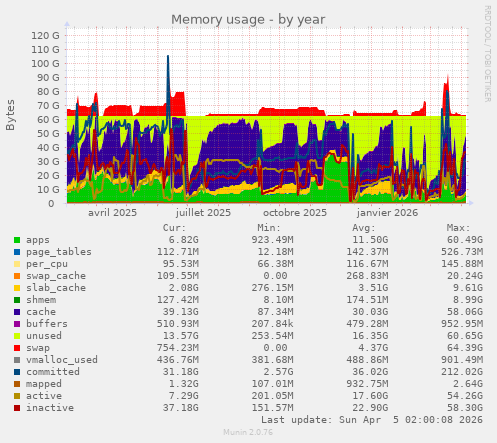This screenshot has height=443, width=497.
Task: Select the 'swap' legend label
Action: [38, 348]
